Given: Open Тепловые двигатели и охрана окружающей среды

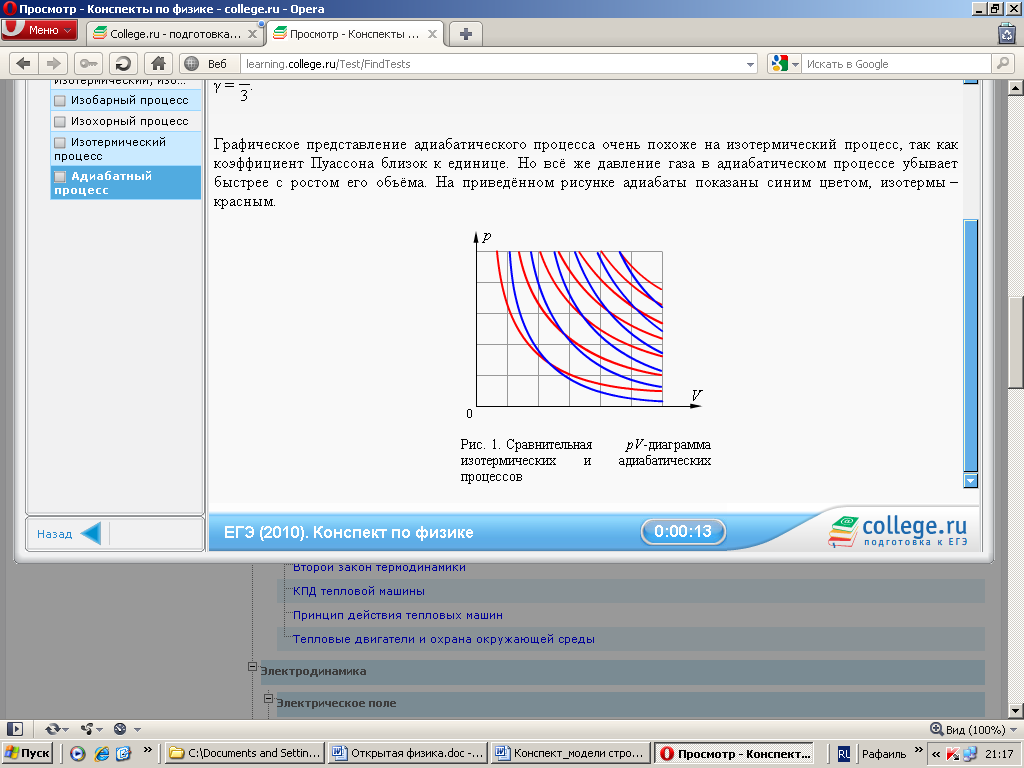Looking at the screenshot, I should click(443, 639).
